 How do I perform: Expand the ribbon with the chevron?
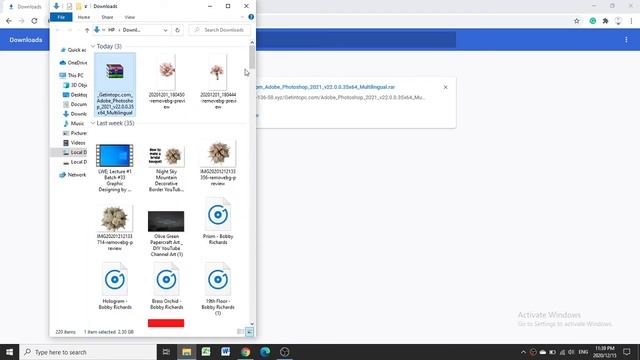(x=242, y=17)
